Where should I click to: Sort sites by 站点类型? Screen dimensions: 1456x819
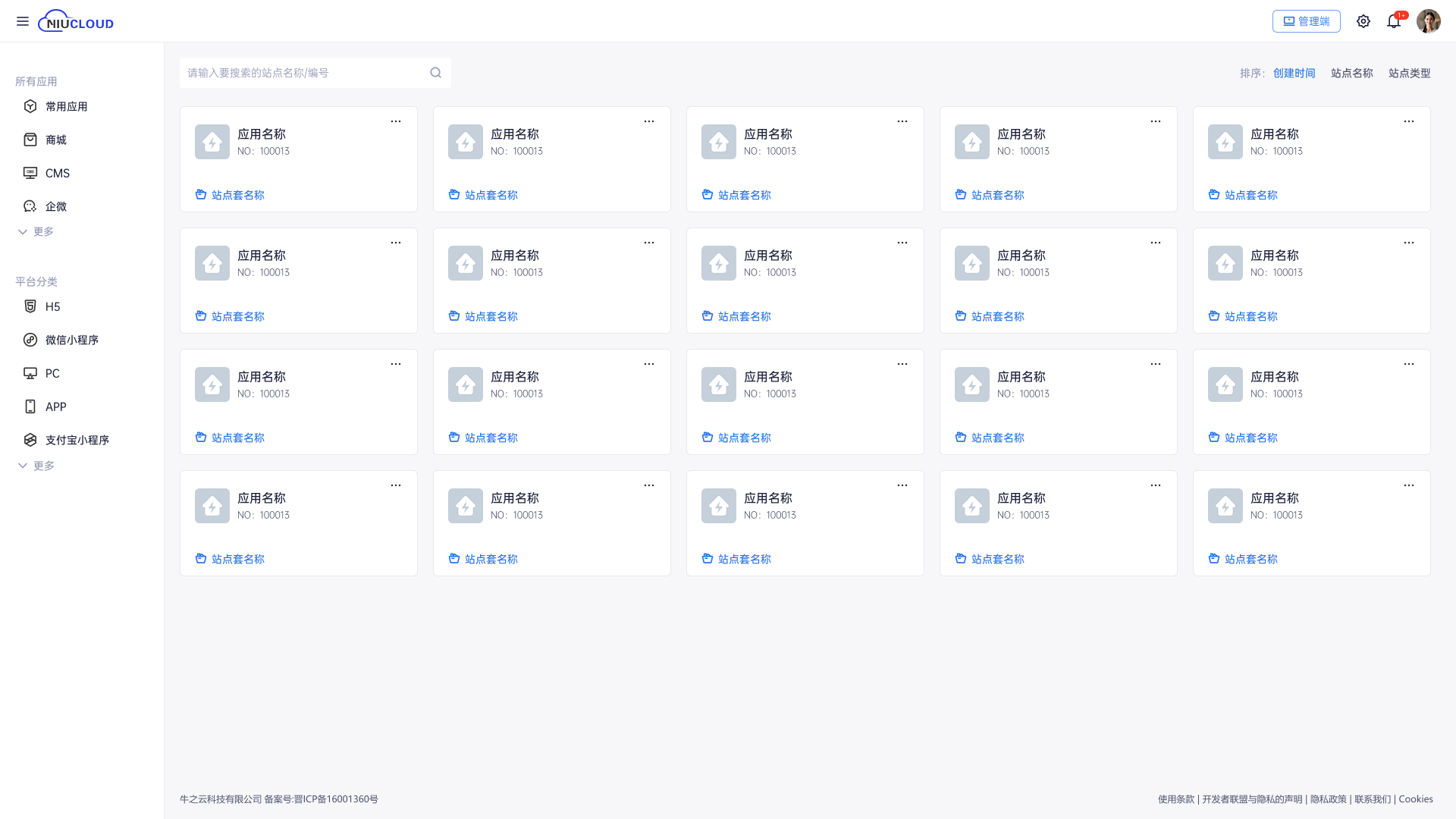tap(1409, 73)
